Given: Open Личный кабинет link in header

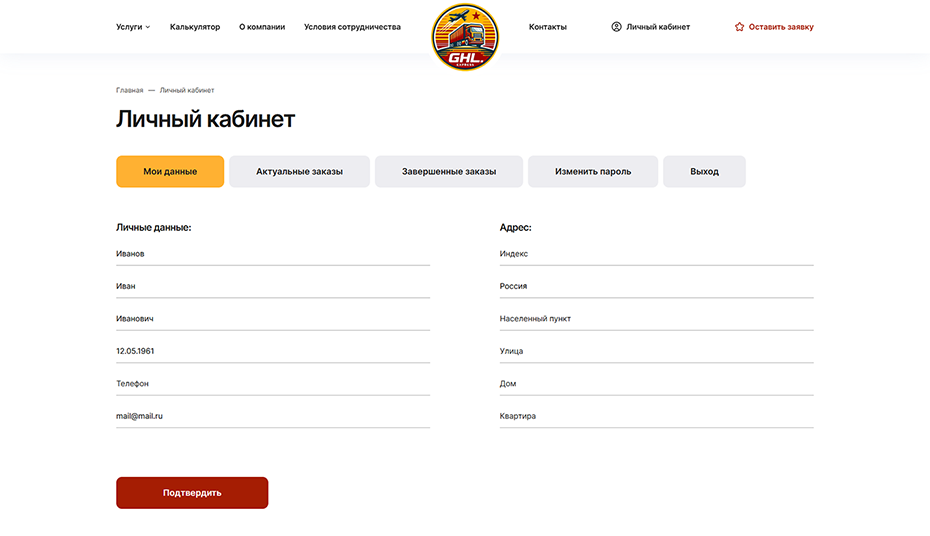Looking at the screenshot, I should pyautogui.click(x=658, y=27).
